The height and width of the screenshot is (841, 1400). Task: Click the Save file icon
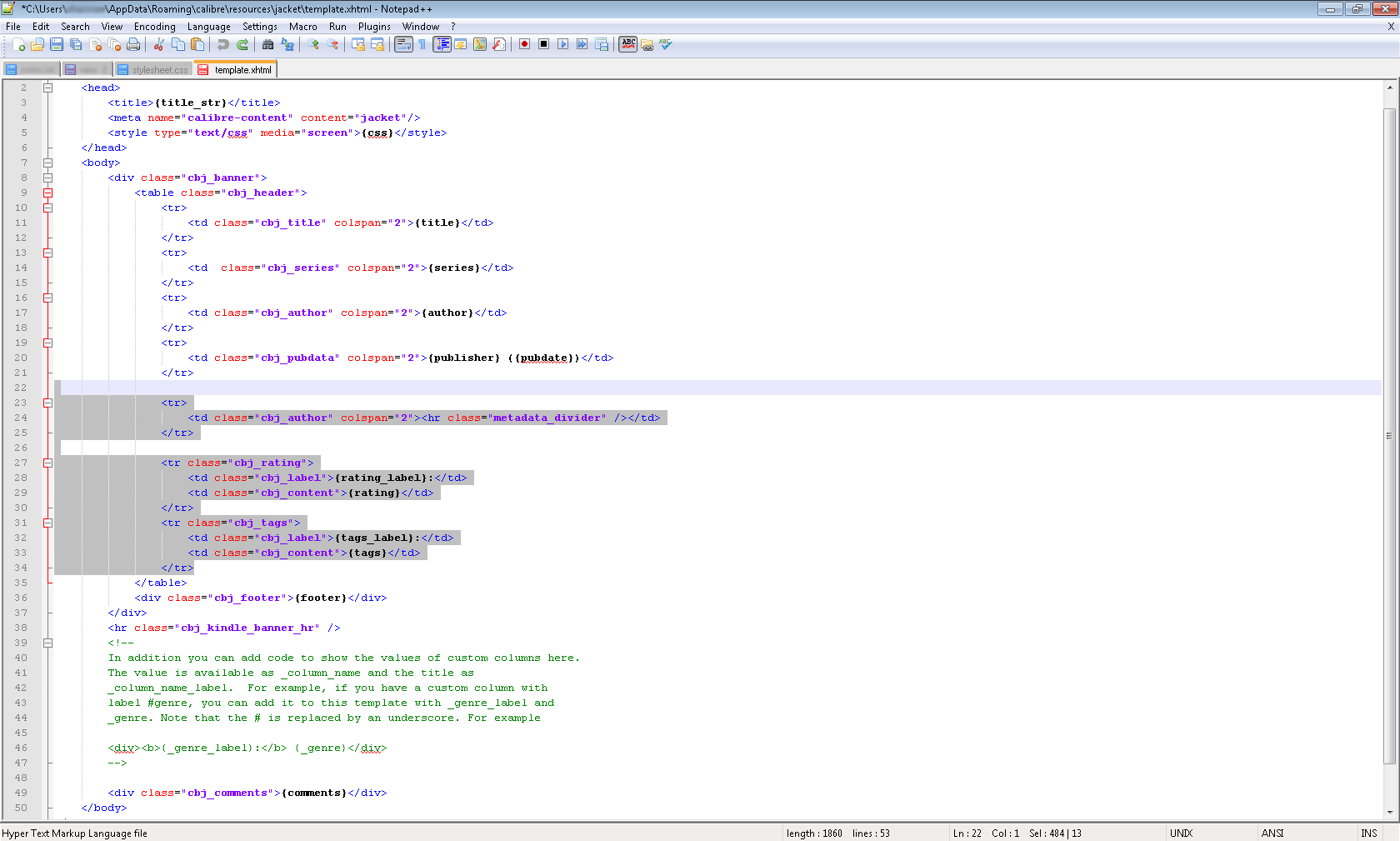point(57,45)
